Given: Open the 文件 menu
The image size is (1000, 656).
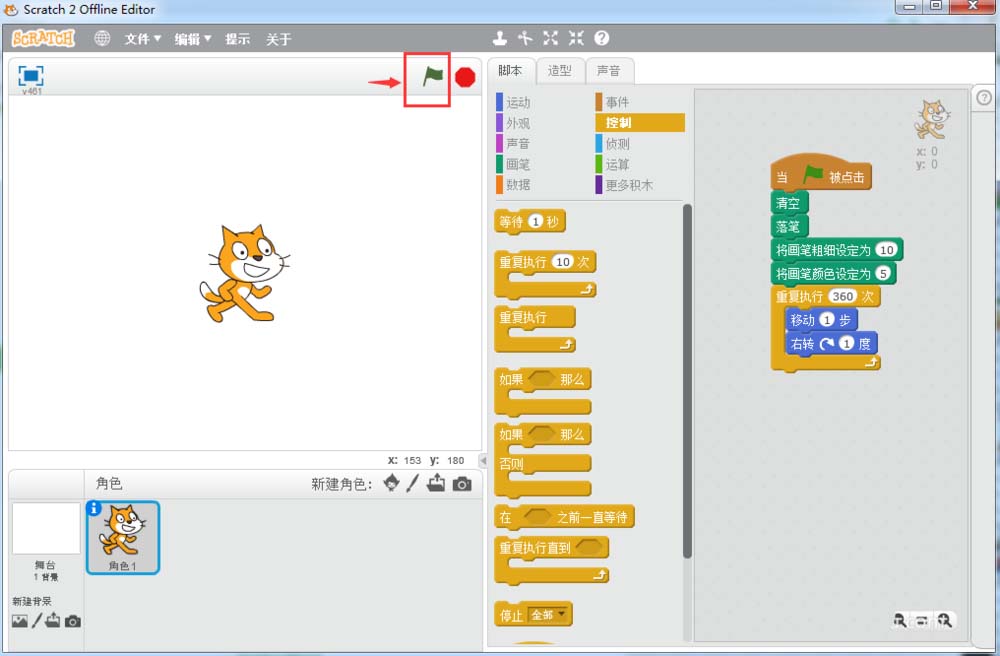Looking at the screenshot, I should (x=142, y=39).
